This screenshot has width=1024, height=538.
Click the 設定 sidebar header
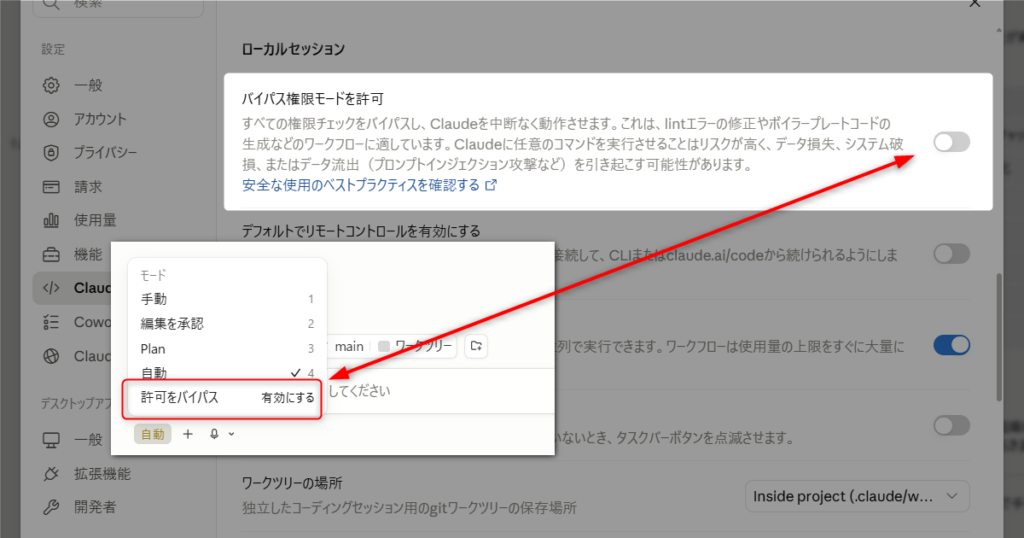tap(53, 49)
